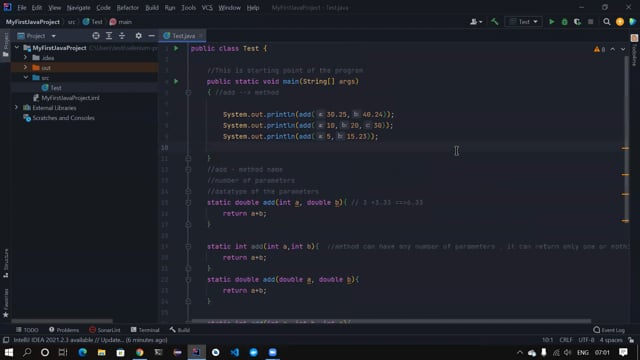
Task: Run main method from gutter arrow
Action: coord(176,81)
